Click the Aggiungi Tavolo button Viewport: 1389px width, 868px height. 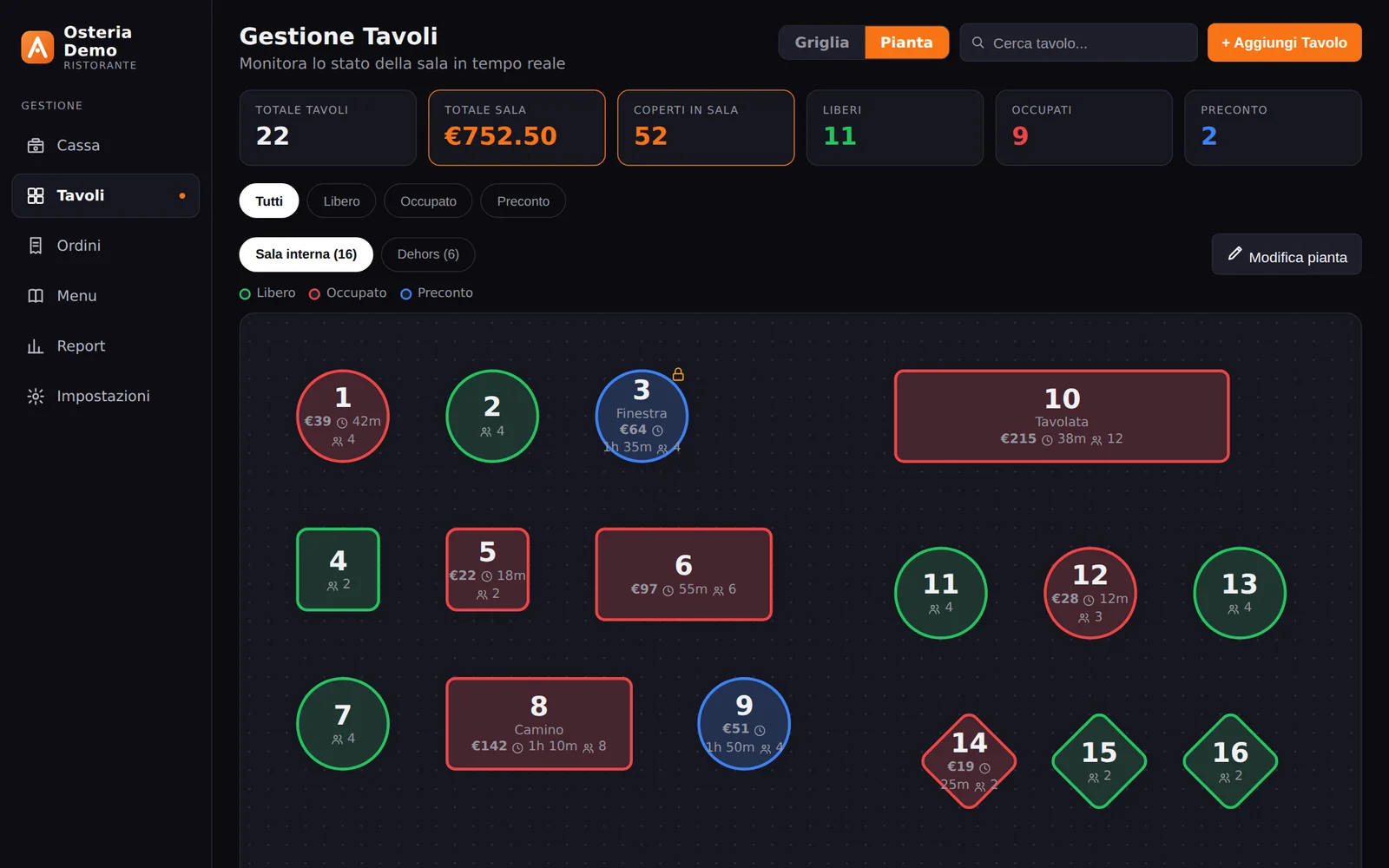(x=1284, y=43)
